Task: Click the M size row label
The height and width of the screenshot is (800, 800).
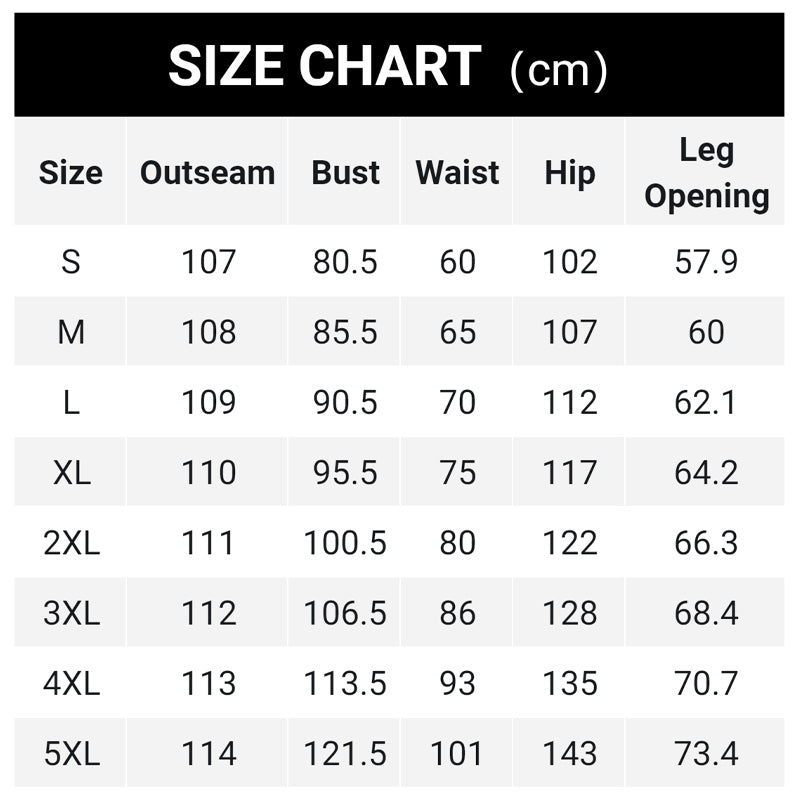Action: click(71, 332)
